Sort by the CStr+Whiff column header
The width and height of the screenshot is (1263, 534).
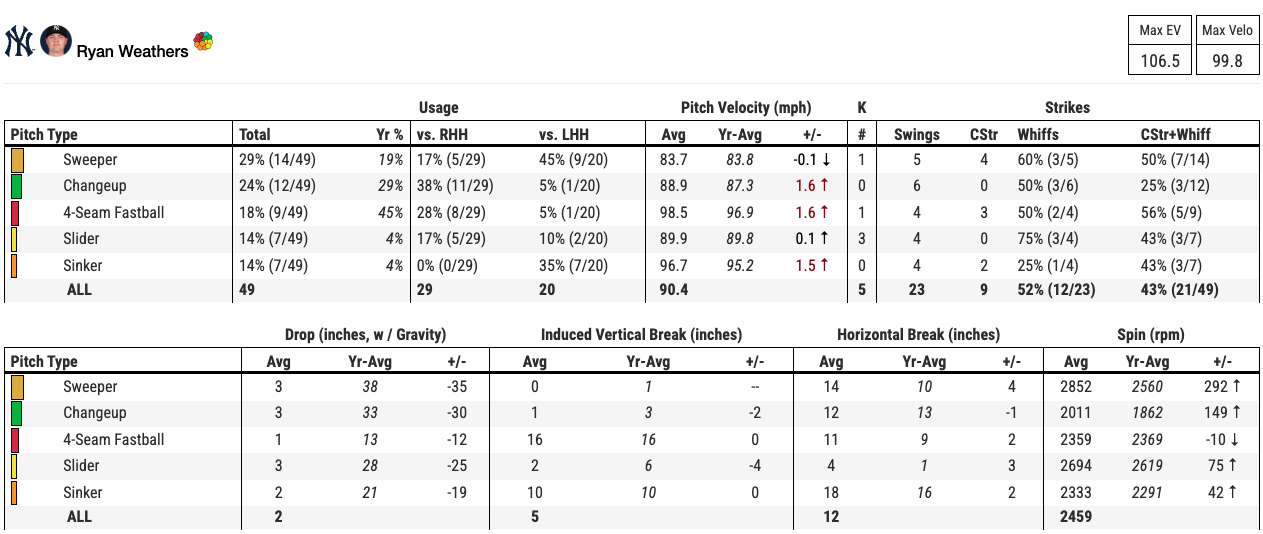pos(1174,134)
